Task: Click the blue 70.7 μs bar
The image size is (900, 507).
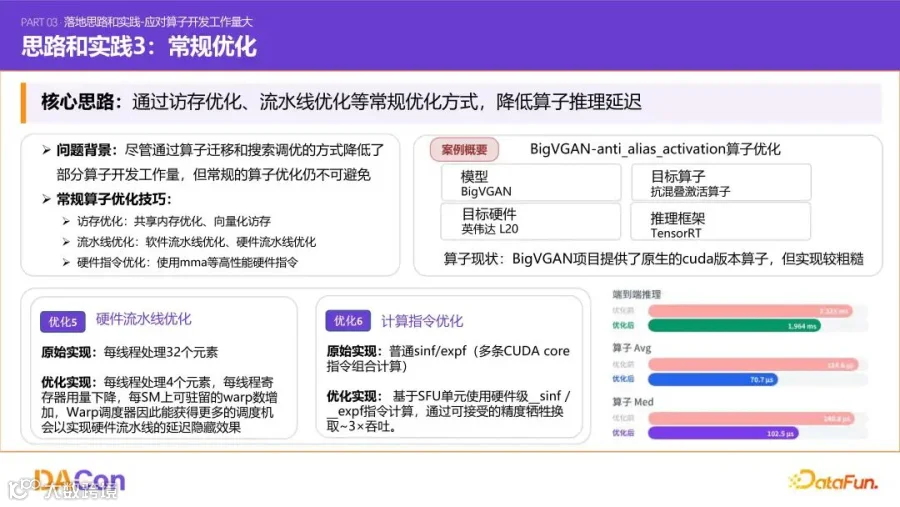Action: click(x=713, y=380)
